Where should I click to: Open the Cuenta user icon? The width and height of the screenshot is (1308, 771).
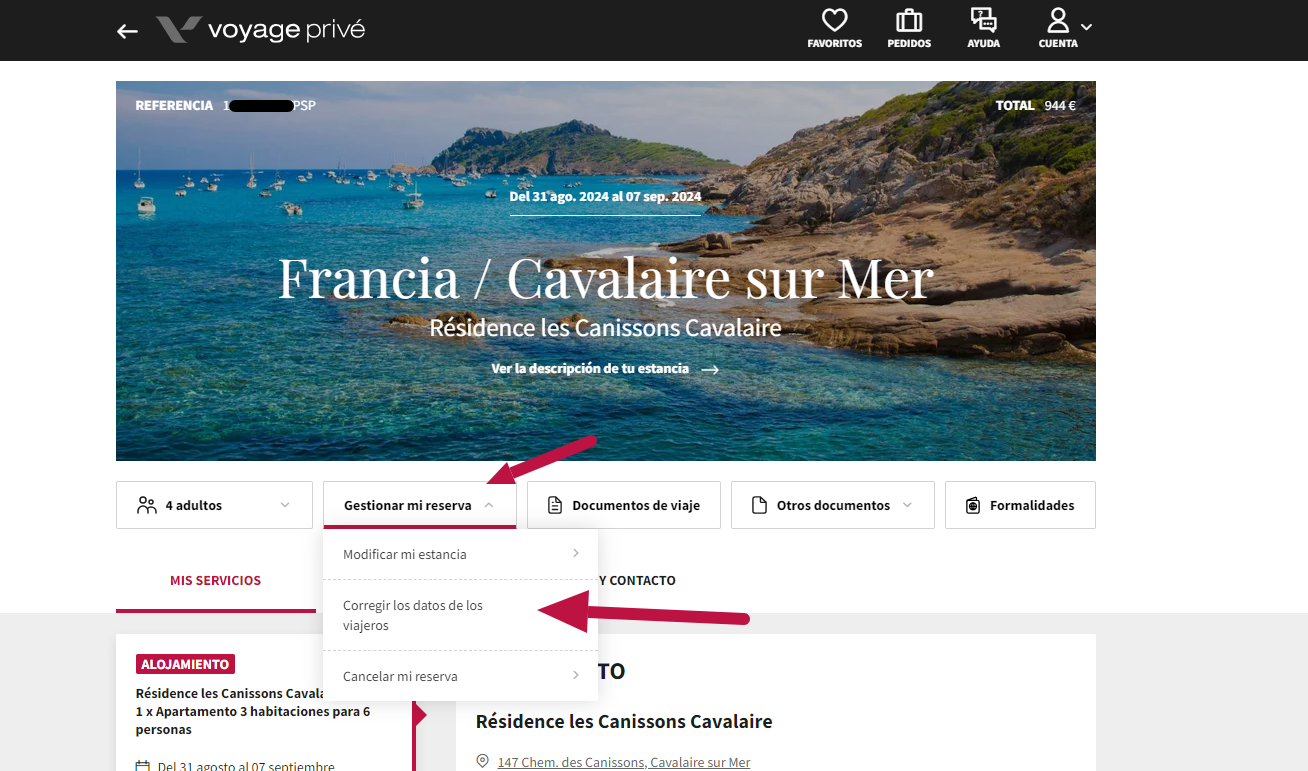point(1057,22)
